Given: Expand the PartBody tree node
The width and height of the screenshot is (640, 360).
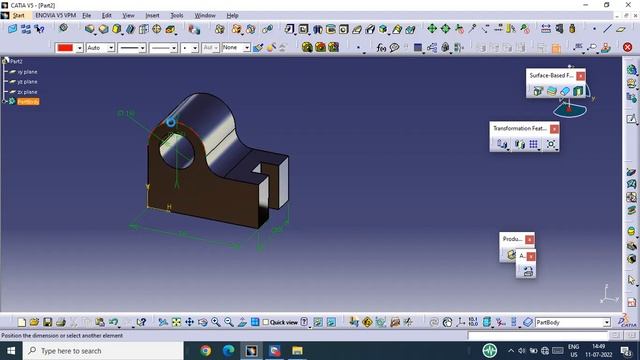Looking at the screenshot, I should 5,101.
